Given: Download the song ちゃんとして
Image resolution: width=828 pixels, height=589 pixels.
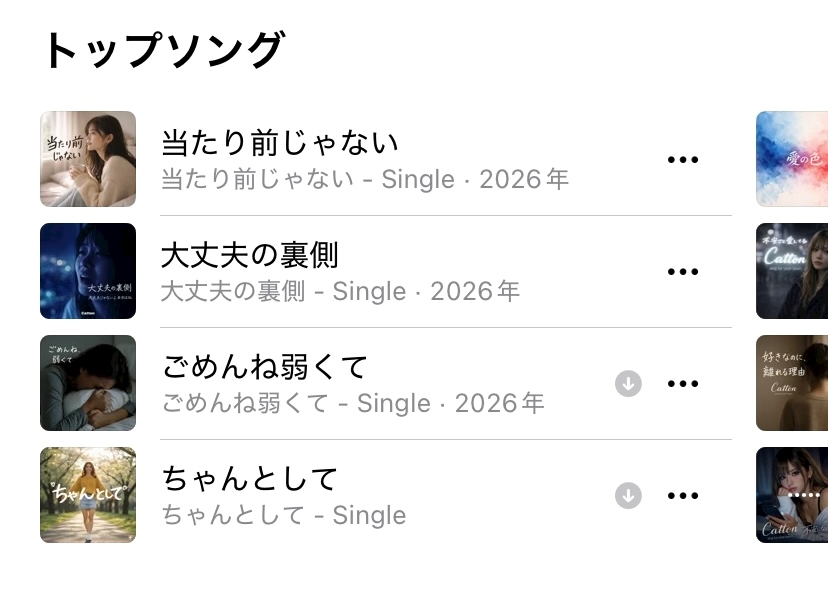Looking at the screenshot, I should [628, 496].
